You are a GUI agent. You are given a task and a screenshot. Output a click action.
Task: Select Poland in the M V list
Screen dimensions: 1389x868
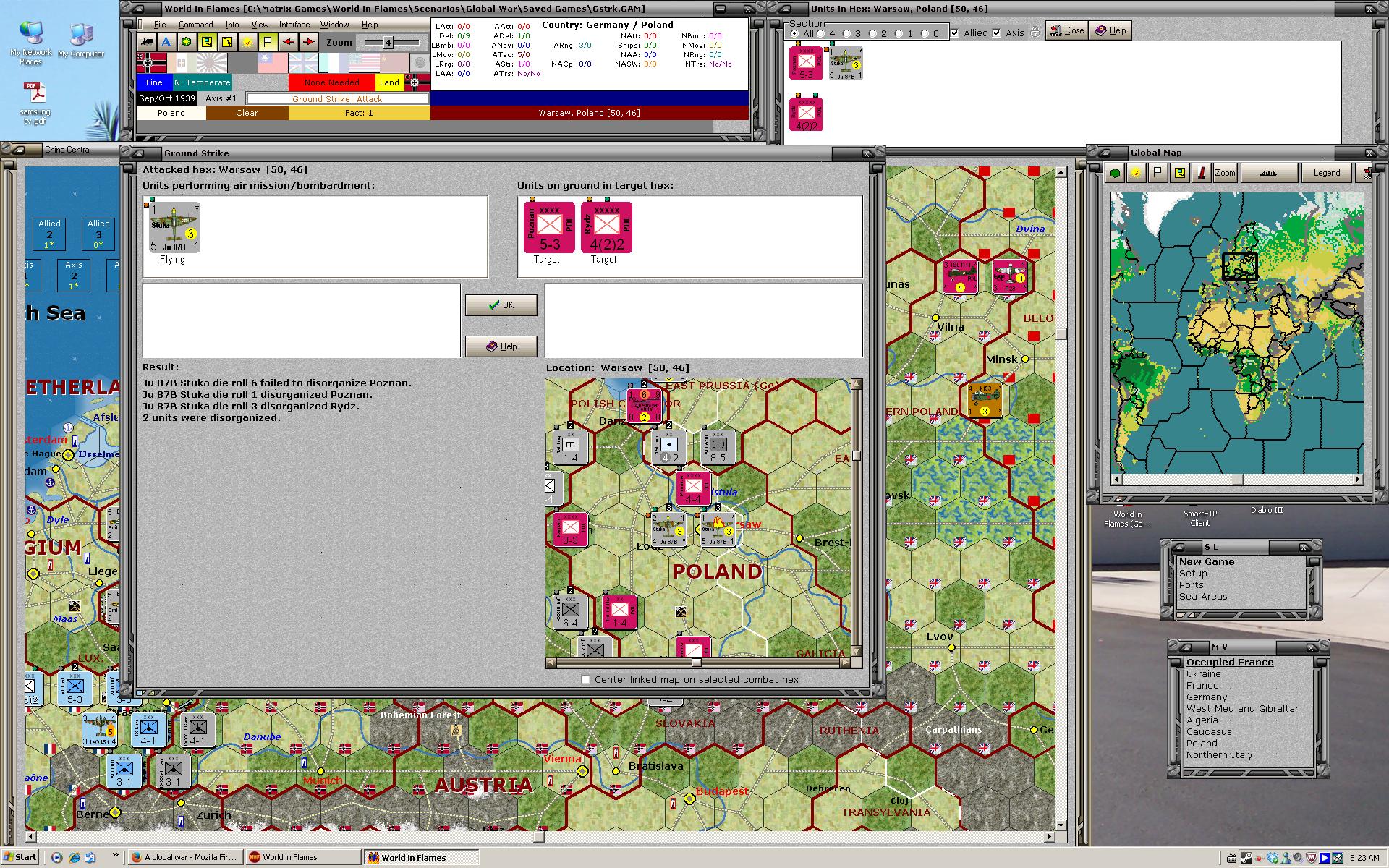(1202, 743)
